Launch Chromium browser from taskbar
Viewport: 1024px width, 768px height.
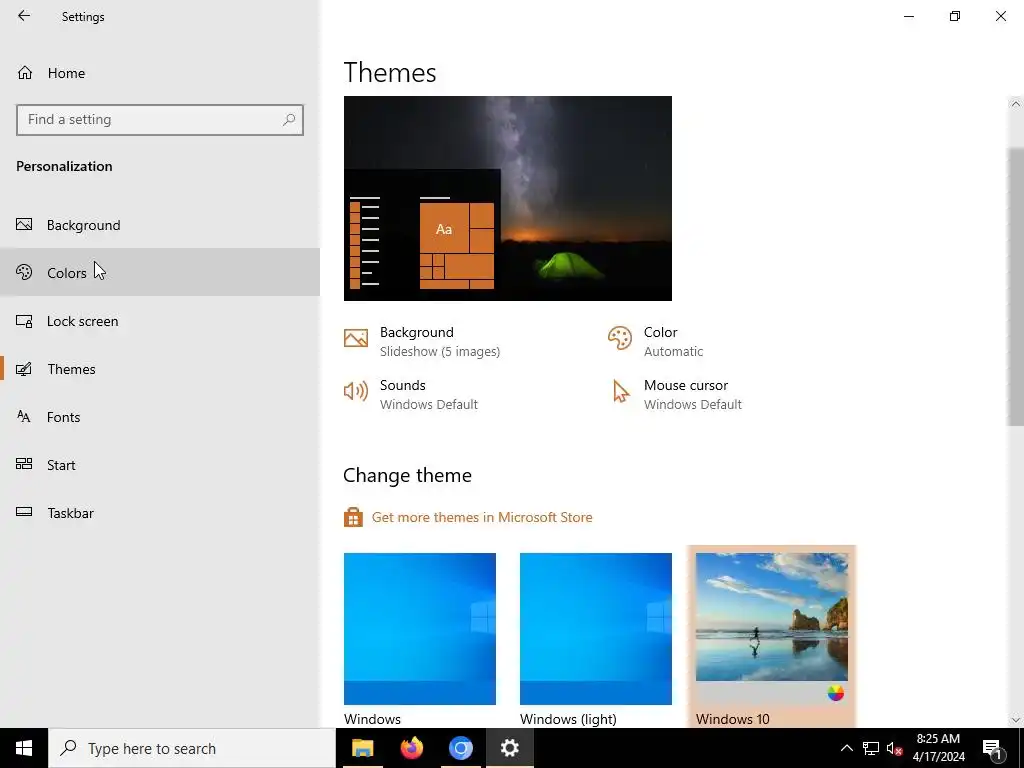coord(460,748)
